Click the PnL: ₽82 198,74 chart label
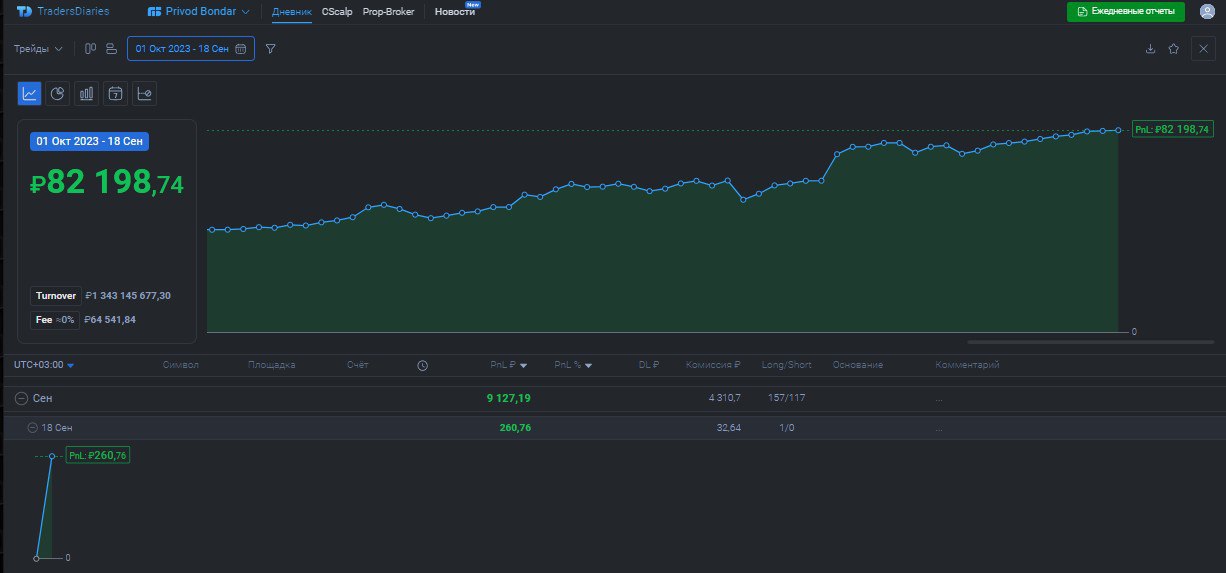 (1173, 129)
